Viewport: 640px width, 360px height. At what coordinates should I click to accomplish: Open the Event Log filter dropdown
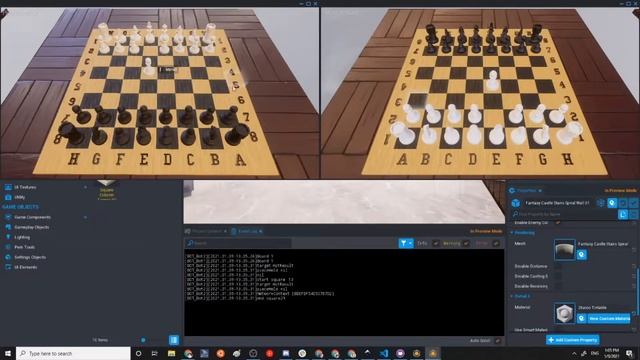coord(406,243)
